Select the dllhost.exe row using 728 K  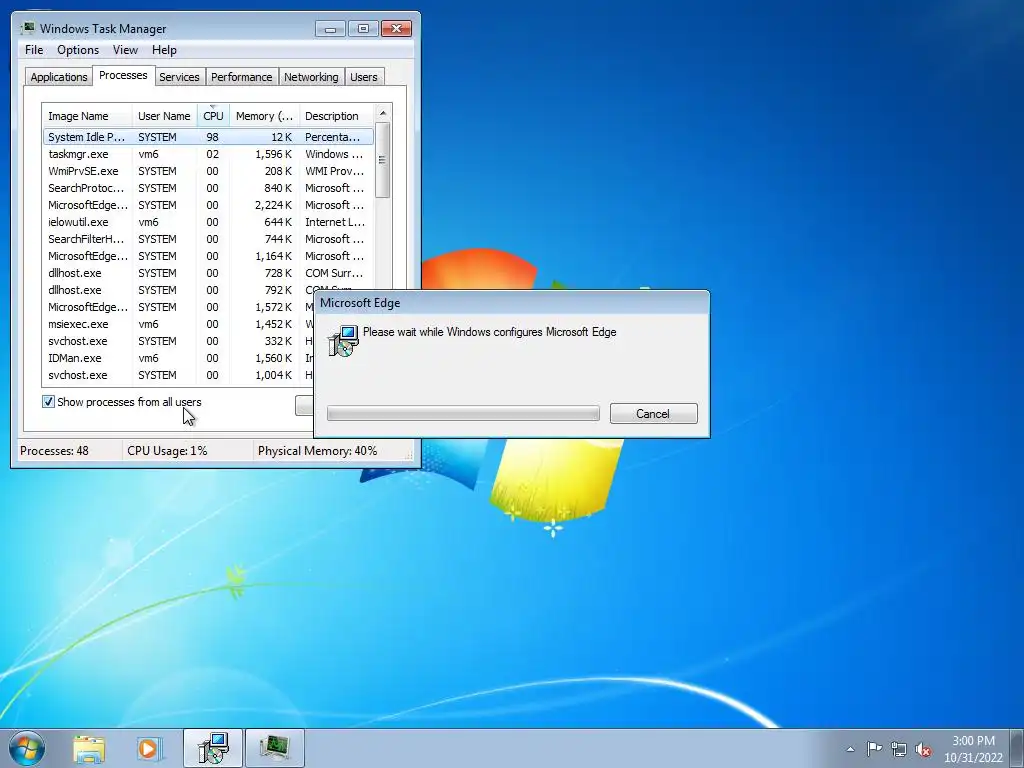[x=208, y=273]
